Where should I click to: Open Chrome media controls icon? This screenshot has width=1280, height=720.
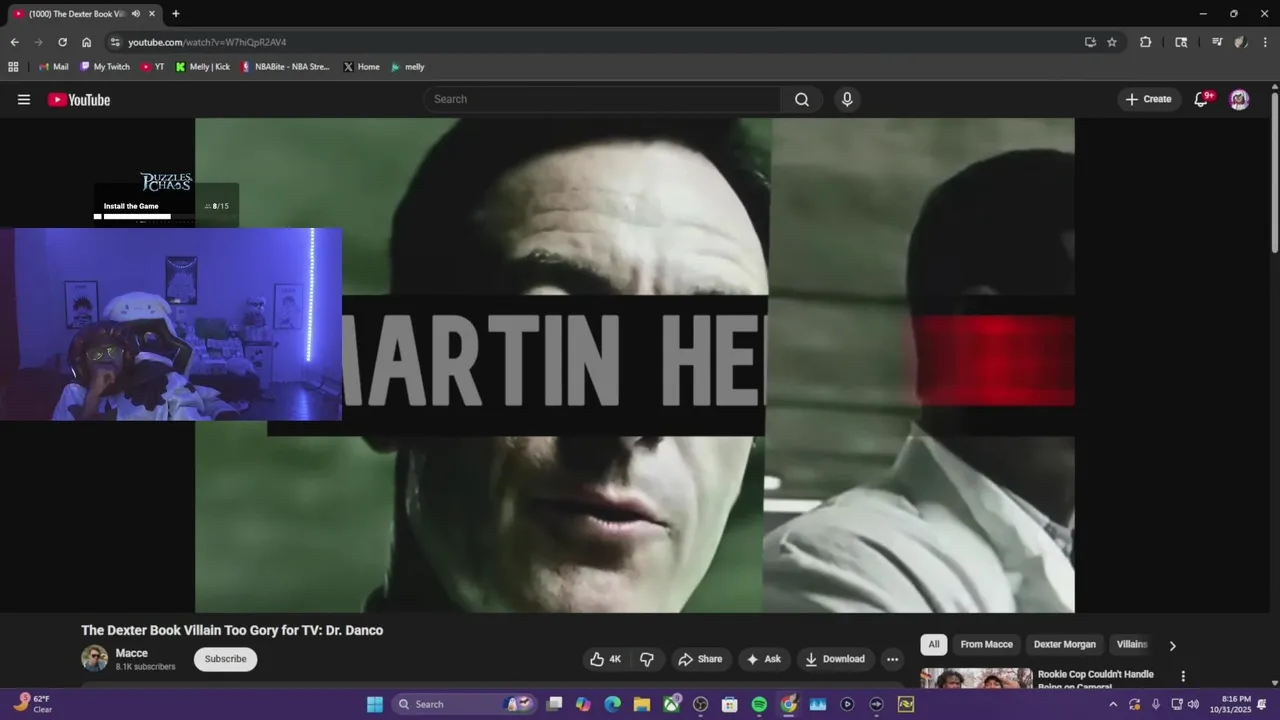tap(1217, 42)
